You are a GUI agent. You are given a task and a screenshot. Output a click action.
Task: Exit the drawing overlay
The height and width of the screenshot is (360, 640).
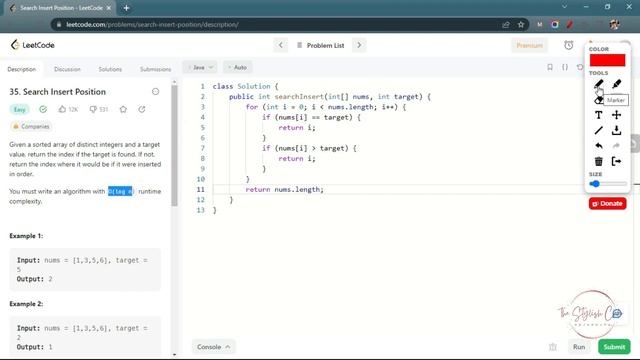tap(616, 161)
